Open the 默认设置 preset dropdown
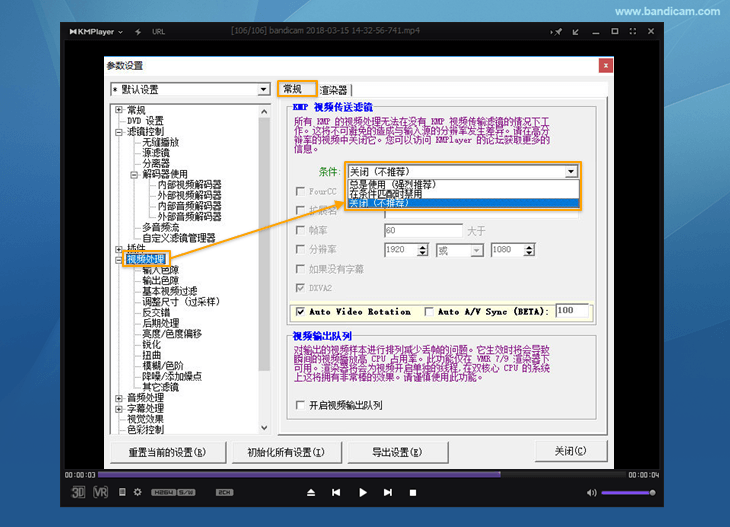730x527 pixels. [x=264, y=89]
